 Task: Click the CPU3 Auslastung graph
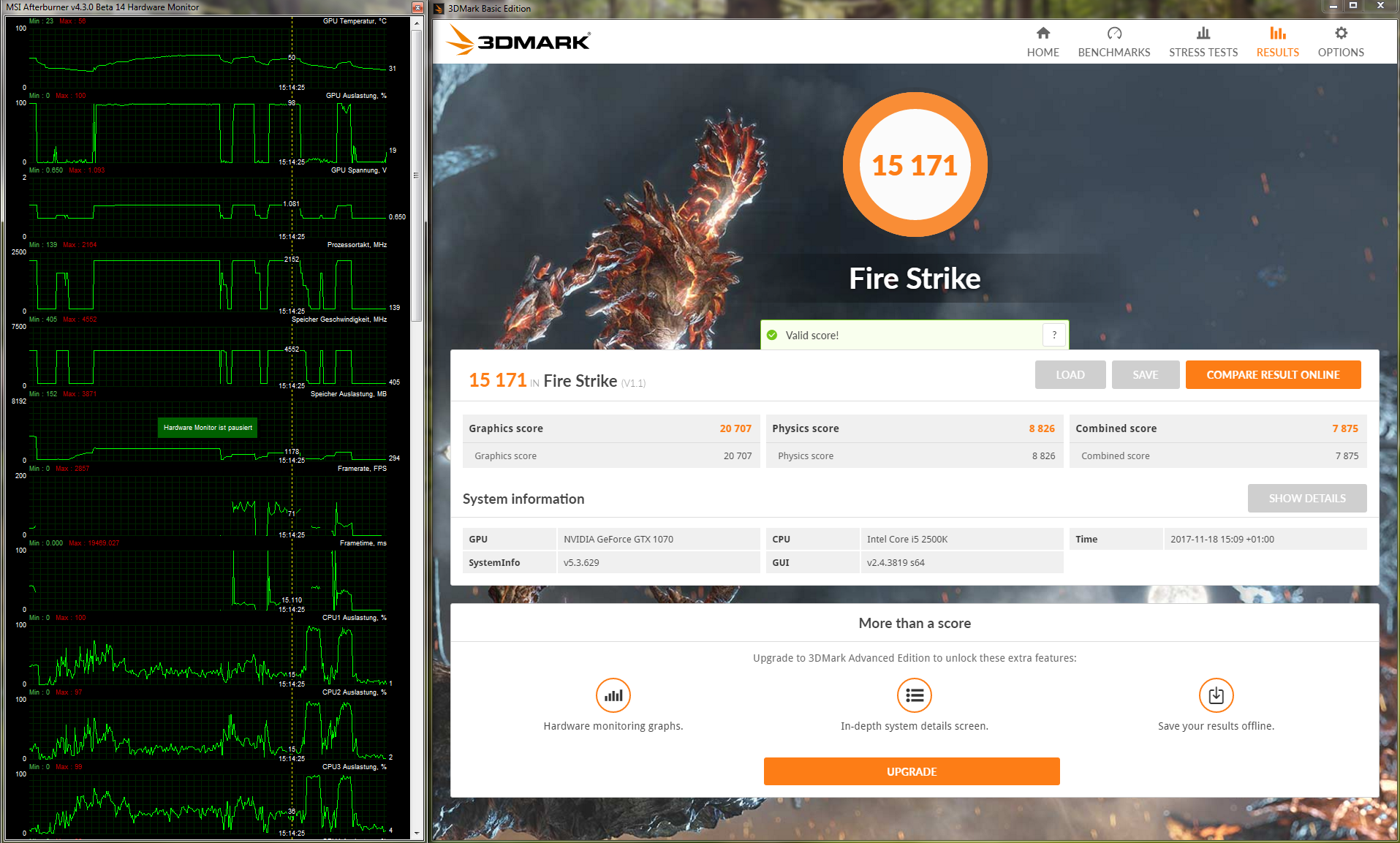coord(208,803)
